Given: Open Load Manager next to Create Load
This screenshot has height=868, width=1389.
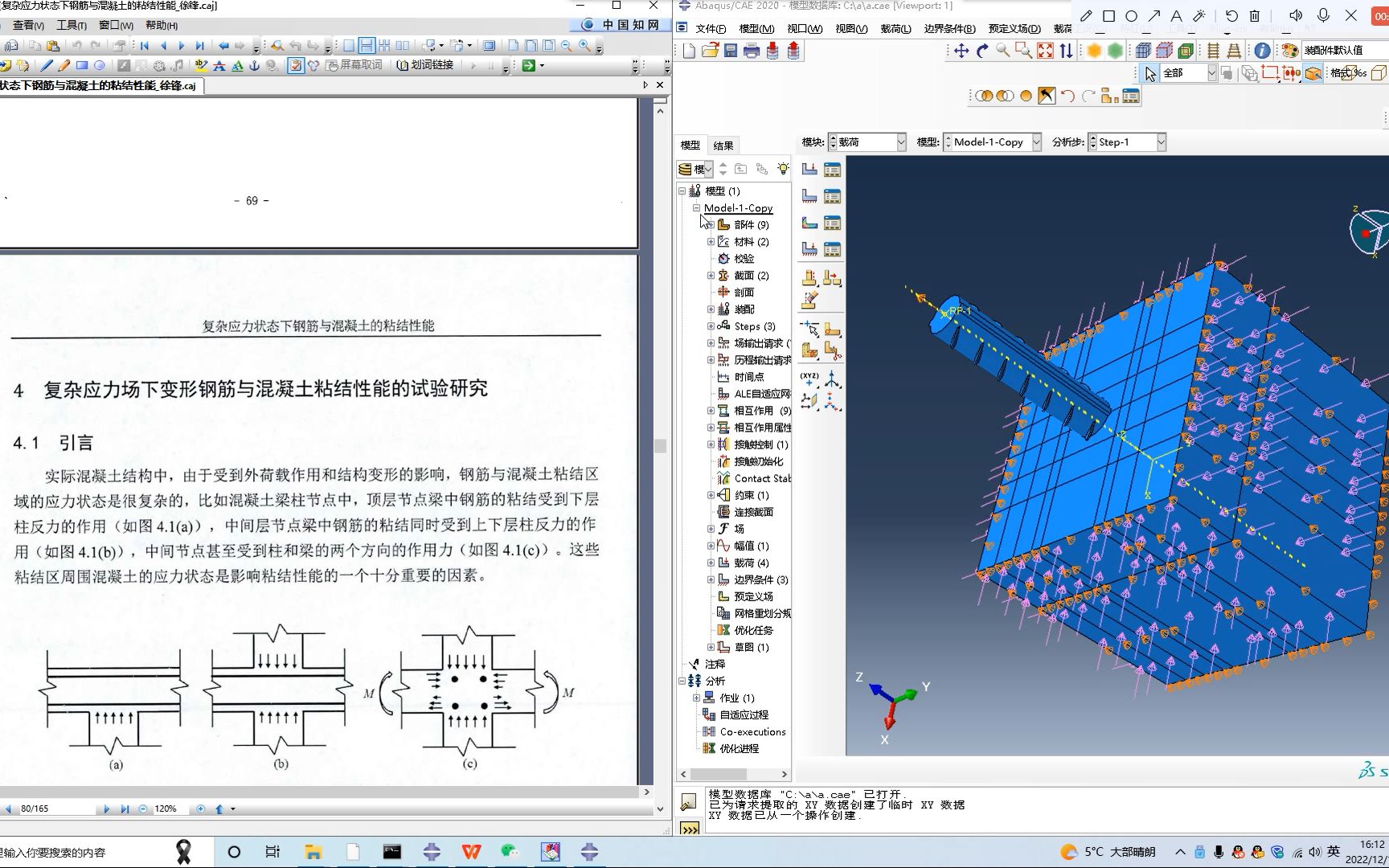Looking at the screenshot, I should click(x=833, y=169).
